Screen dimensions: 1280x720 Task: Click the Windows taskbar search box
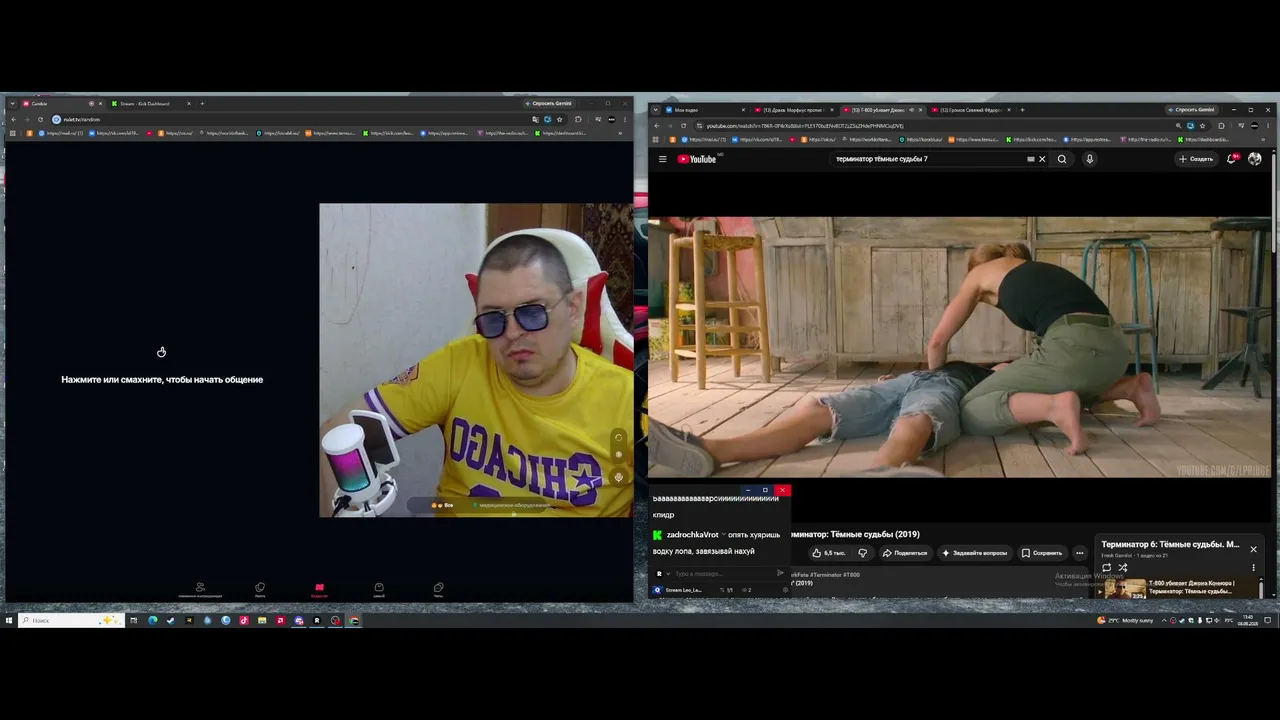(70, 621)
